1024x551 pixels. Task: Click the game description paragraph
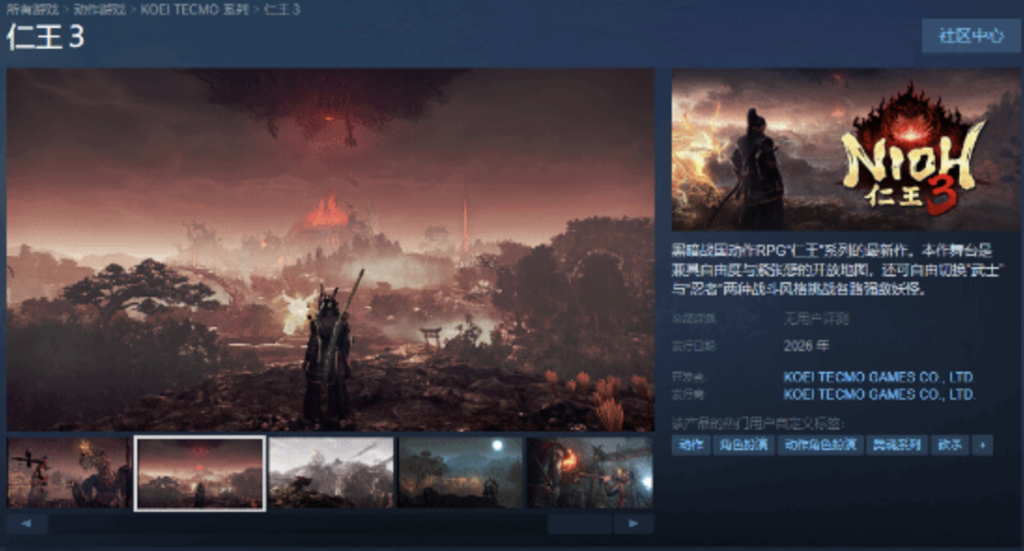[x=838, y=269]
